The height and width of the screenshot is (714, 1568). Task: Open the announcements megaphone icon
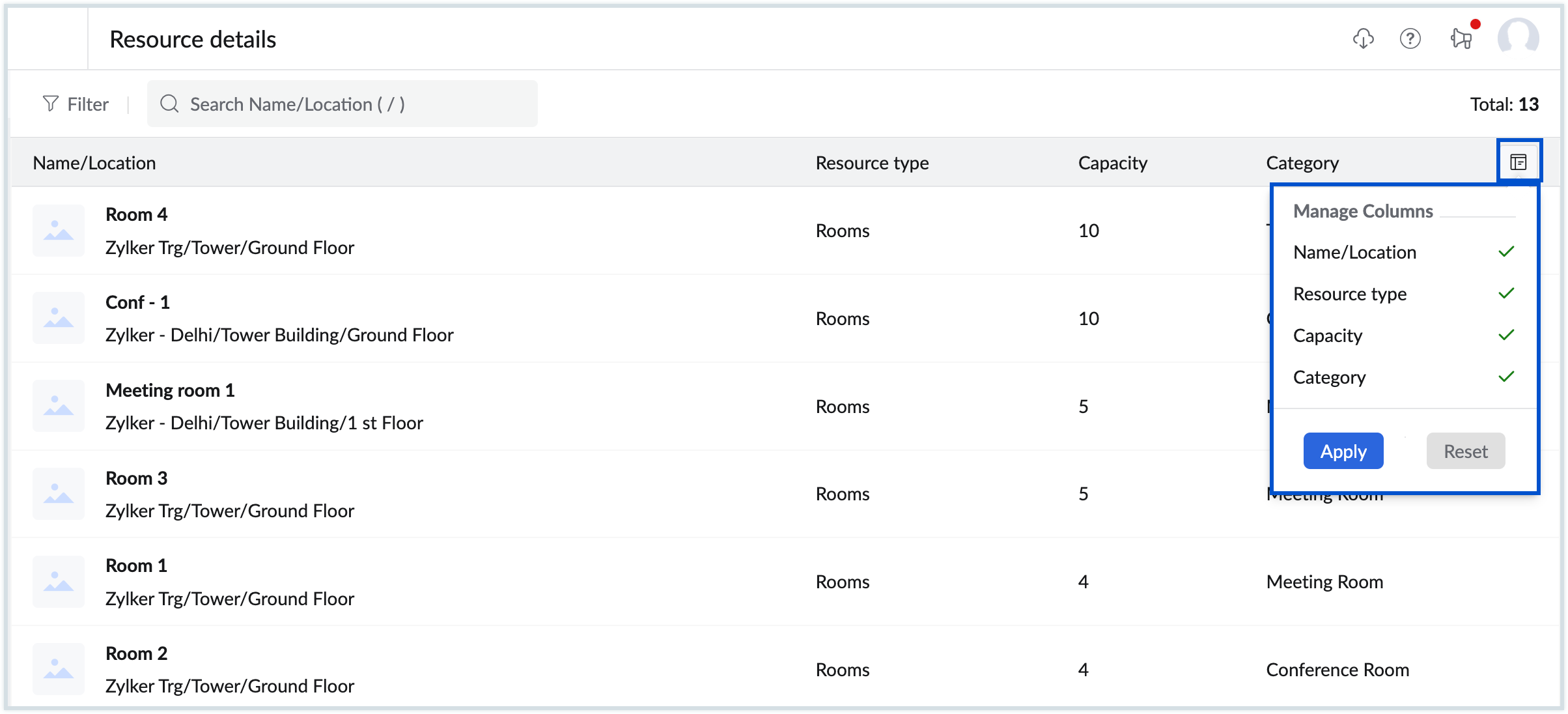[1461, 39]
